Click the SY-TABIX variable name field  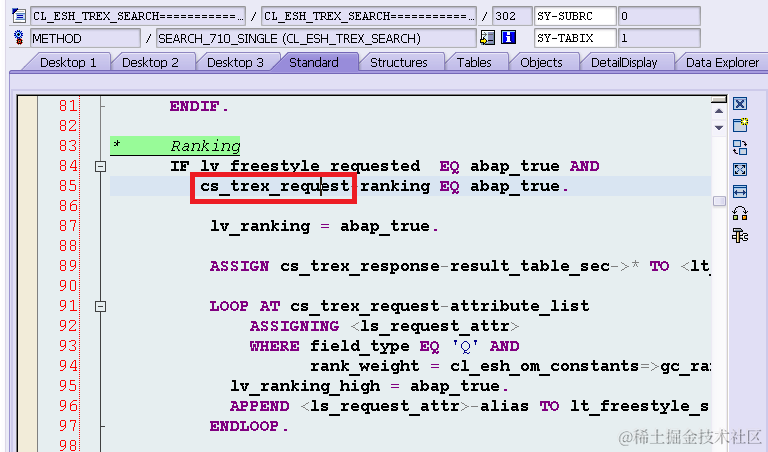[575, 38]
